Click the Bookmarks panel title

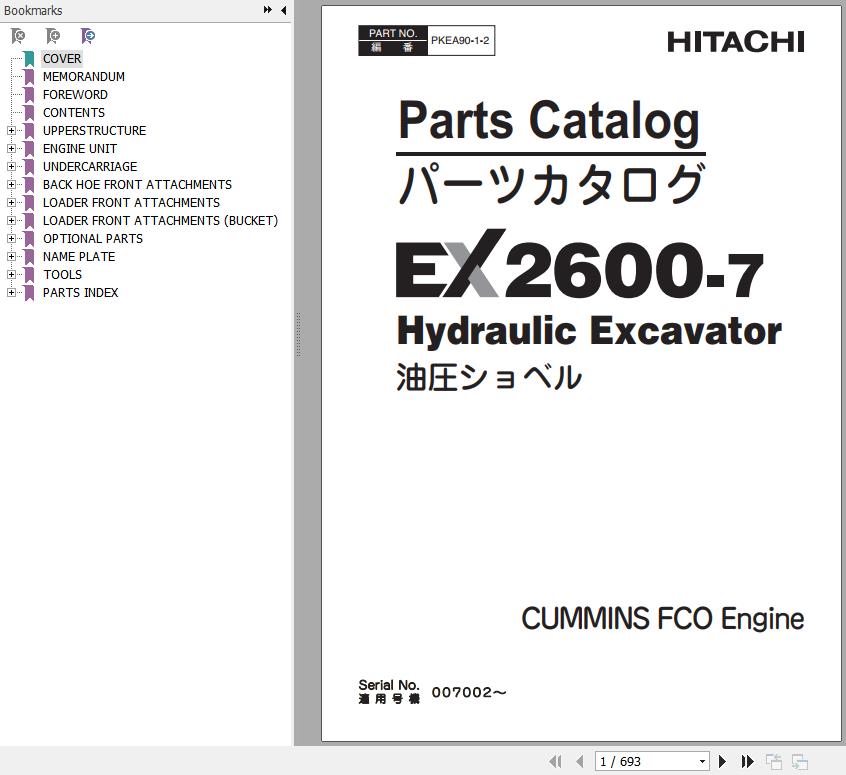(33, 10)
